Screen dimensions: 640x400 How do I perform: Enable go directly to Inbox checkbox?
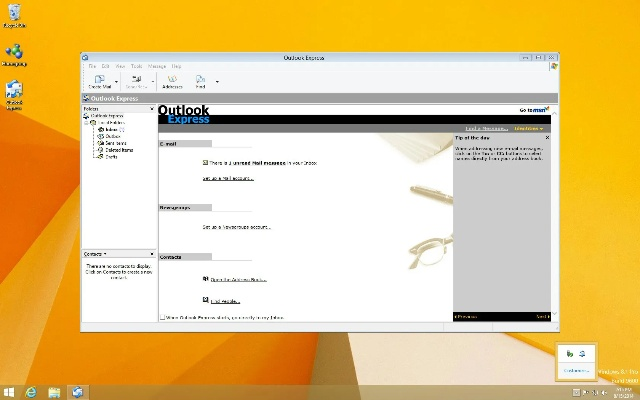pos(164,317)
